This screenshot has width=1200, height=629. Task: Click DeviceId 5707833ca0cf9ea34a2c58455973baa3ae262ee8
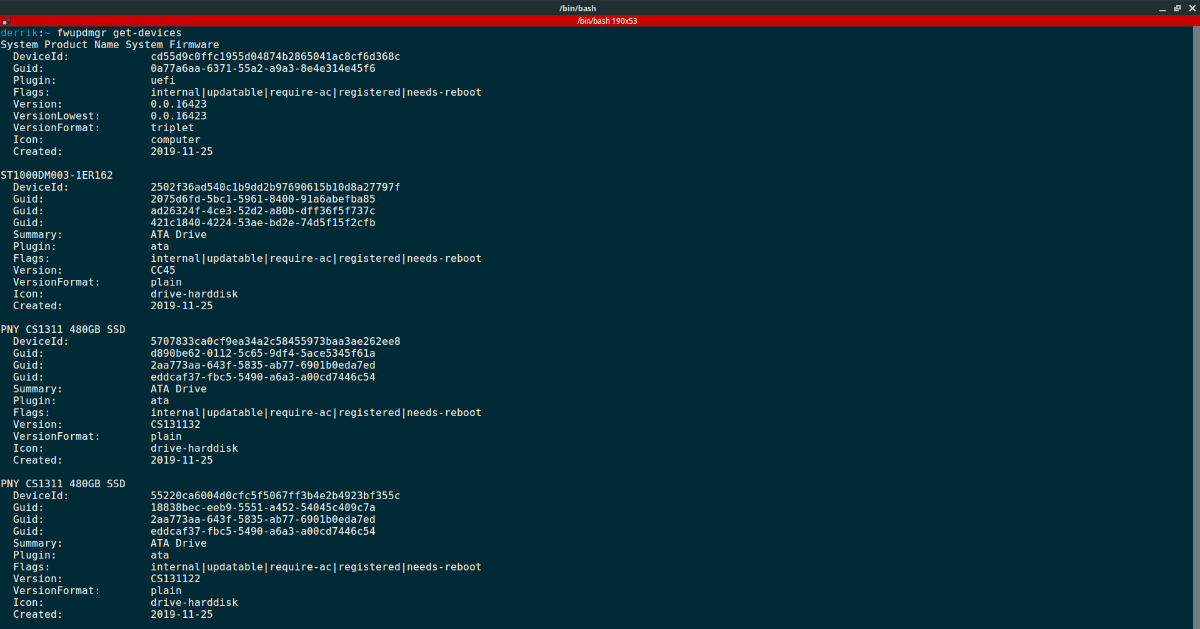(275, 341)
